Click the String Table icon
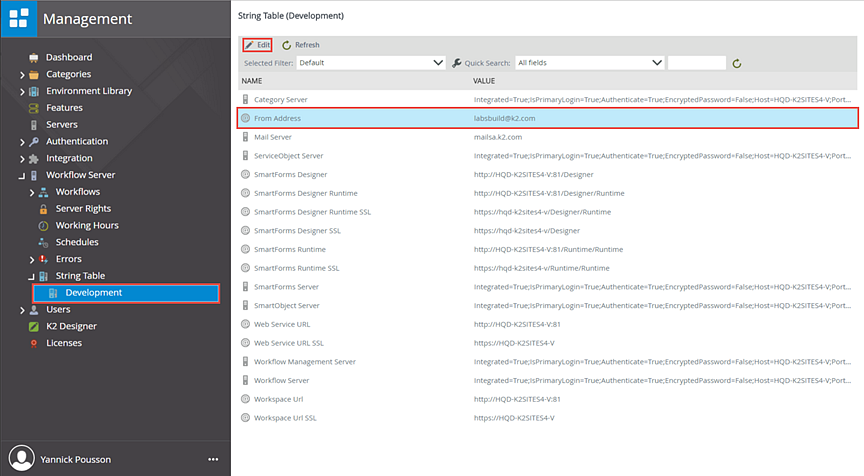 44,276
